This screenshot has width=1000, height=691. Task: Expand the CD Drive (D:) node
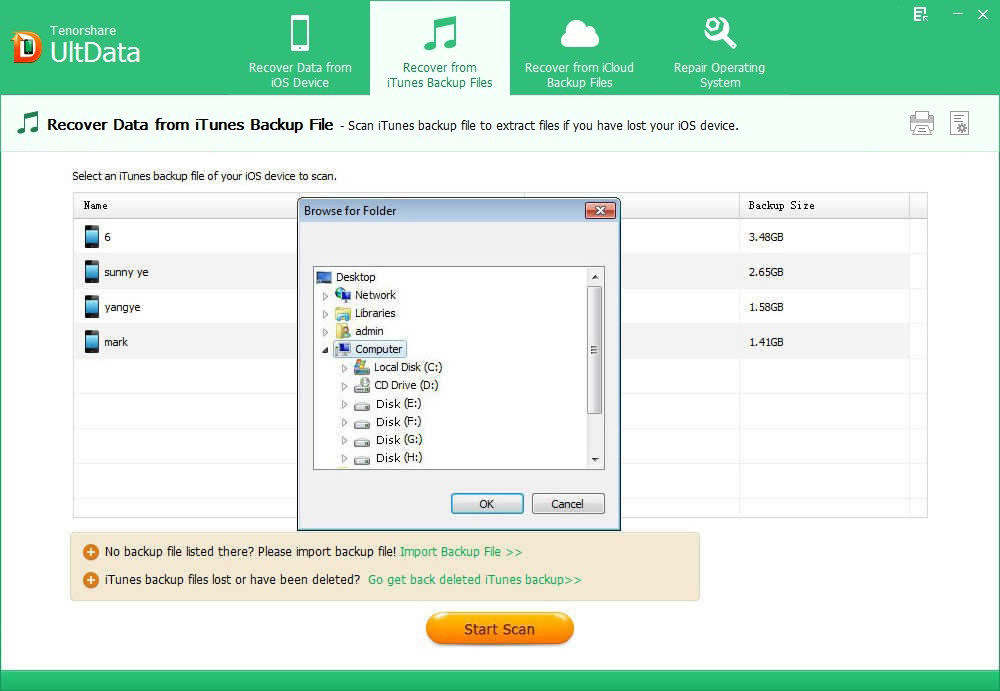[x=344, y=386]
